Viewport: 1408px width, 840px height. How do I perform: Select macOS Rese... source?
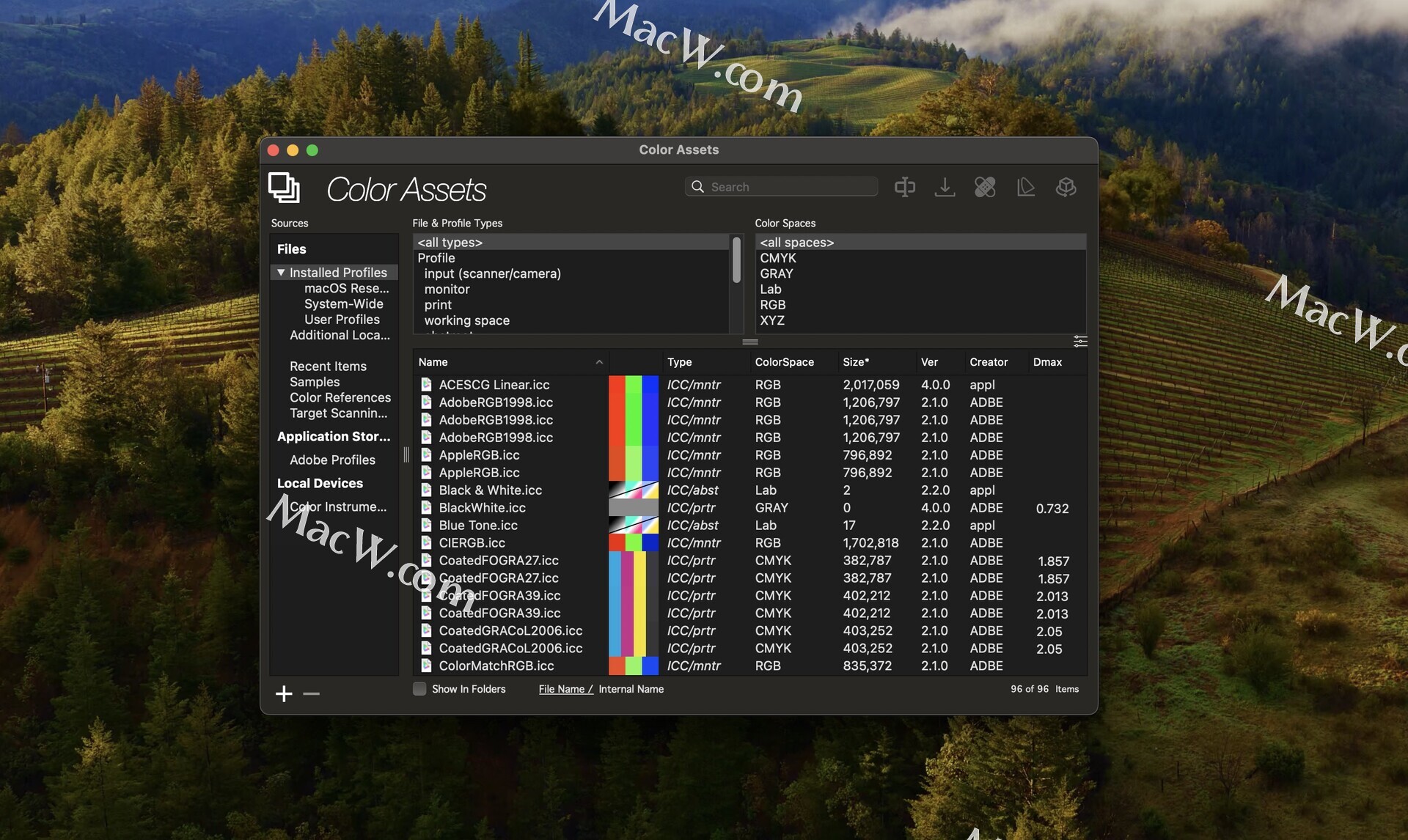[x=346, y=288]
